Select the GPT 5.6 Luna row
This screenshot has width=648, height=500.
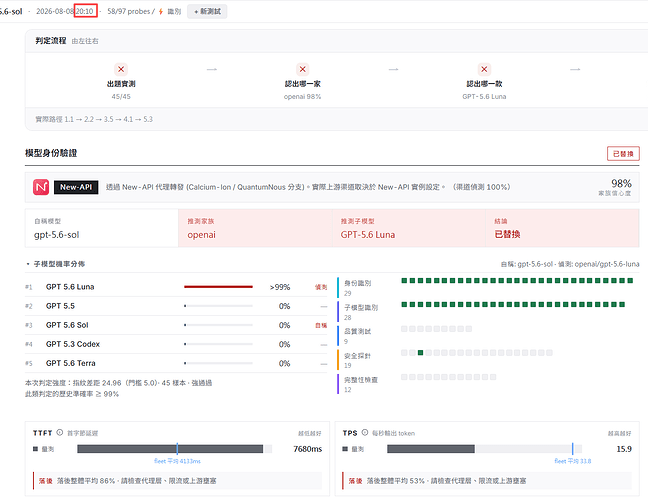point(176,287)
